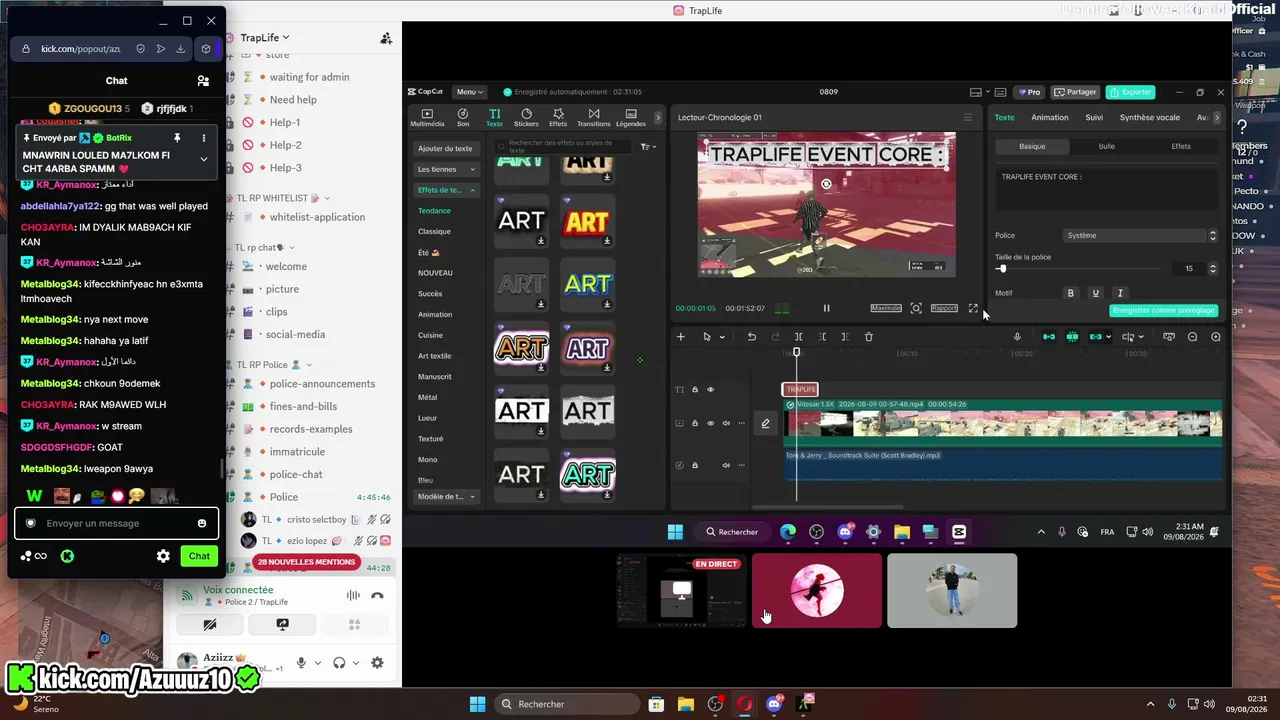Expand the Modèle de texte section
This screenshot has height=720, width=1280.
pyautogui.click(x=445, y=497)
